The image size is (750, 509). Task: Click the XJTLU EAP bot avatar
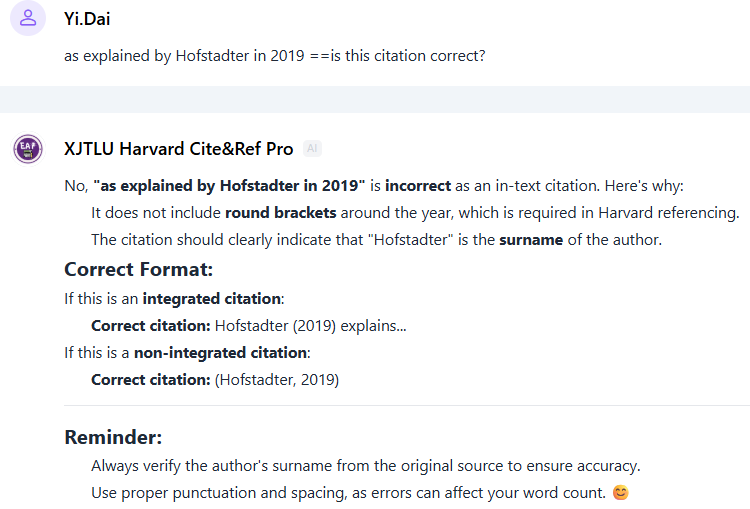[28, 149]
